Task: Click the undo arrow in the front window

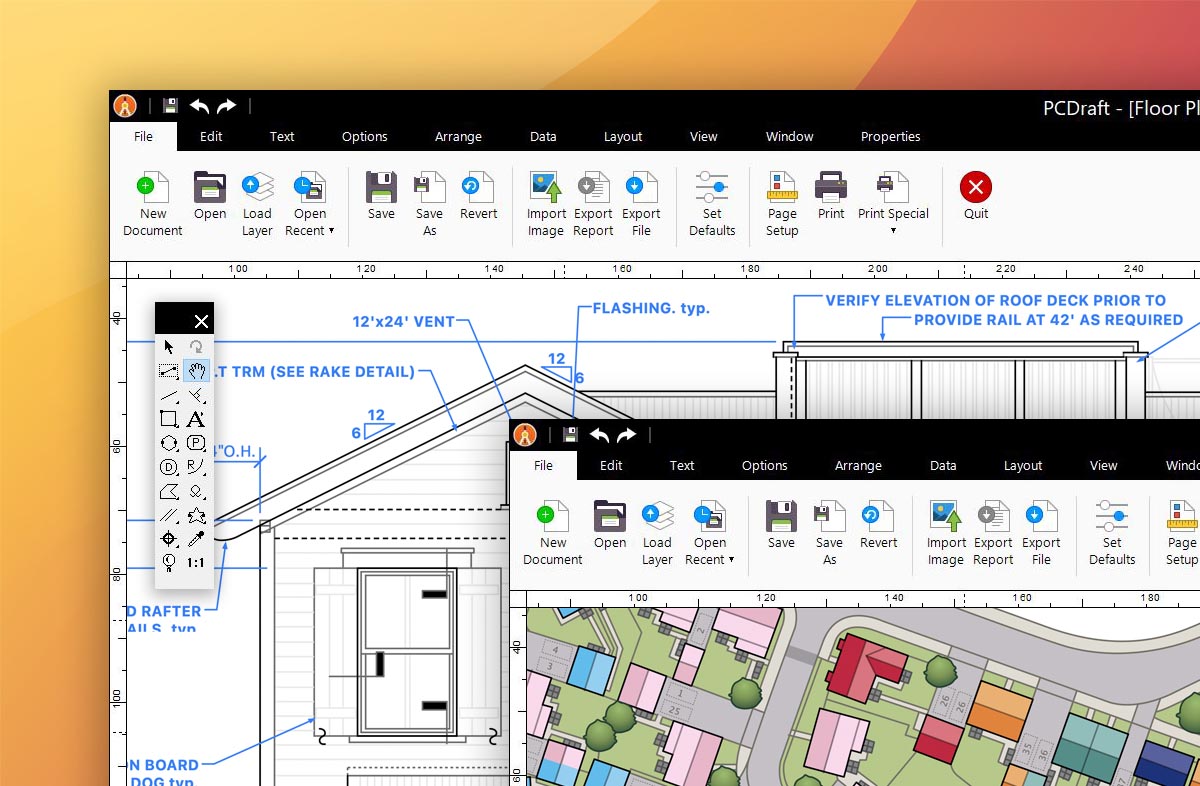Action: click(599, 435)
